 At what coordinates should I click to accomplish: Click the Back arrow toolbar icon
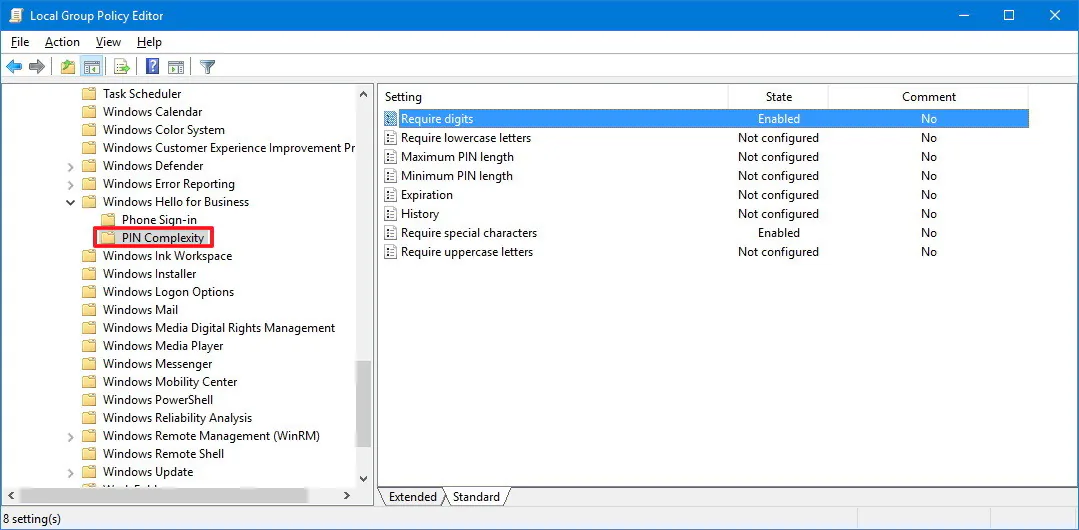click(x=14, y=67)
